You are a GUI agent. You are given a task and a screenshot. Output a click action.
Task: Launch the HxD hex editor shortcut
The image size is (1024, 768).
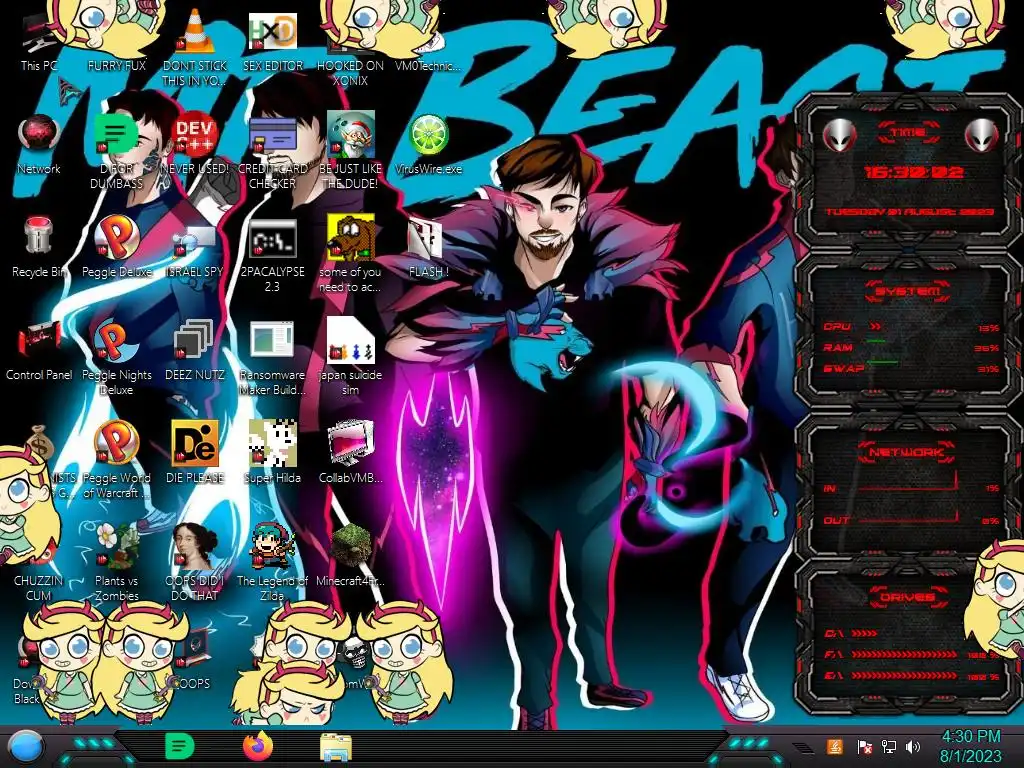272,33
